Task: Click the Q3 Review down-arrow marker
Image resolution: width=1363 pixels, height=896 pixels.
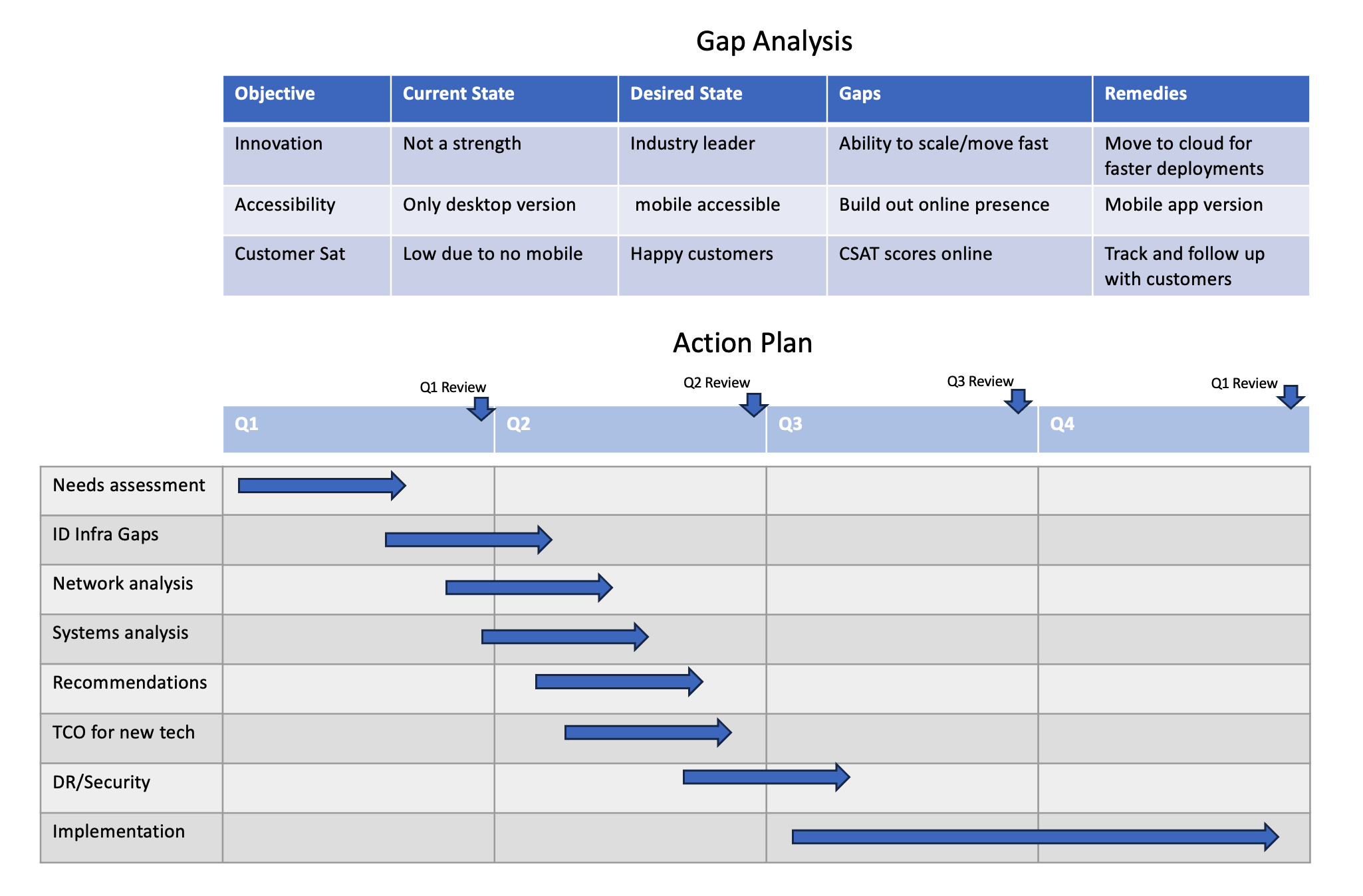Action: [1017, 400]
